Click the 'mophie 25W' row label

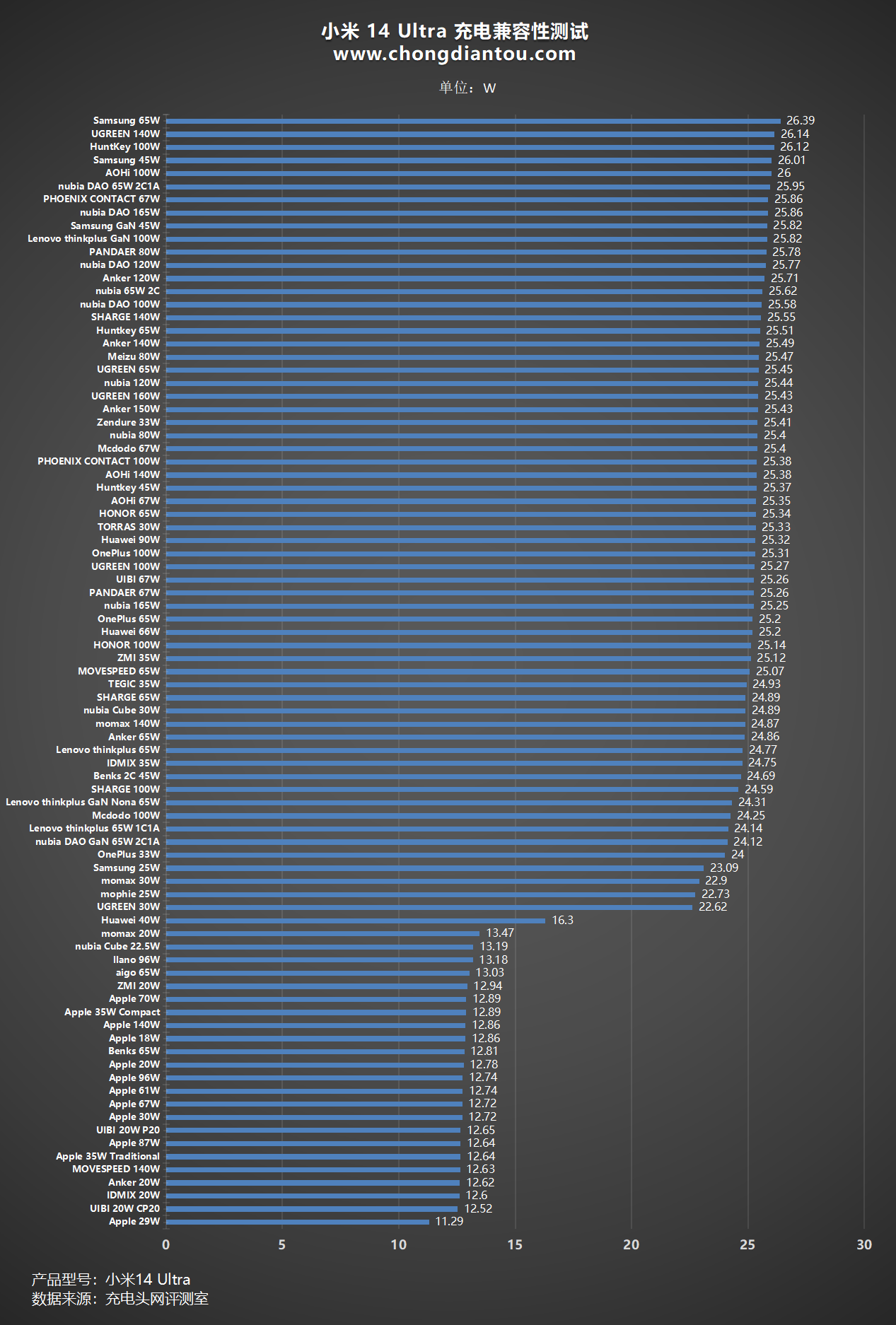(x=130, y=894)
